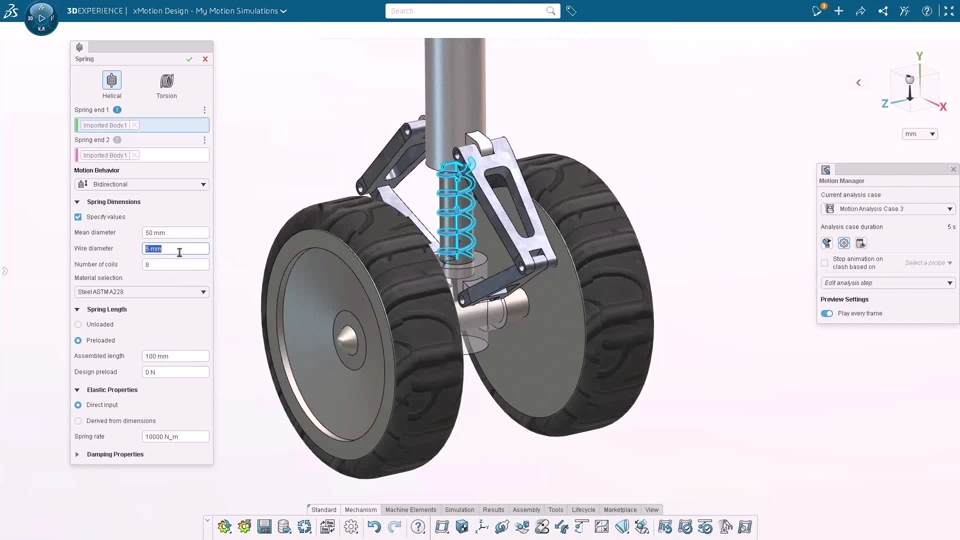
Task: Click the first icon under Analysis case duration
Action: [x=827, y=243]
